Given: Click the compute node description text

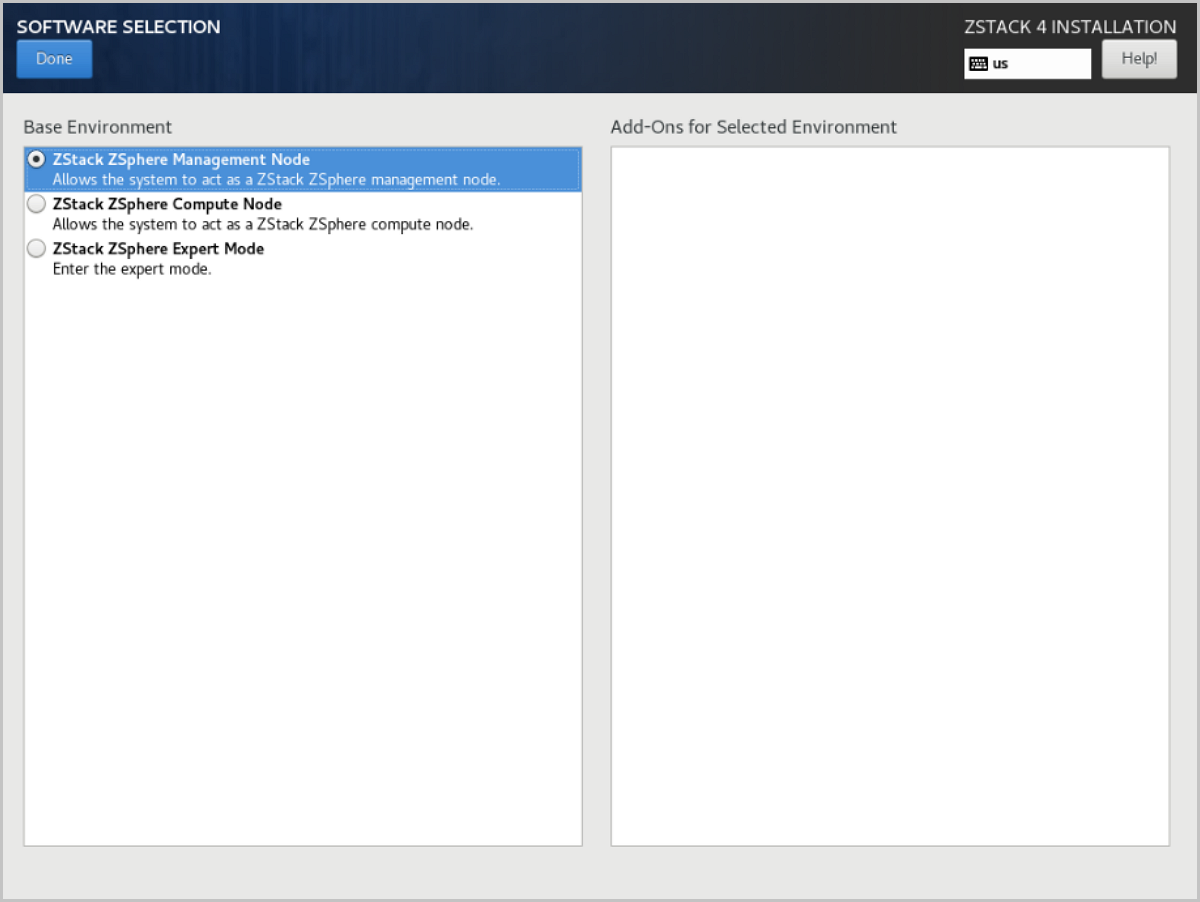Looking at the screenshot, I should coord(263,224).
